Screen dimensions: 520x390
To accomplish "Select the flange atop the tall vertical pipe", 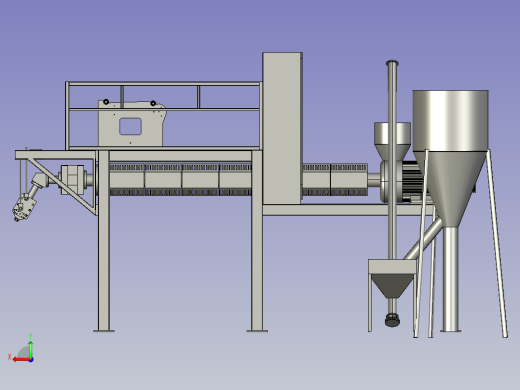I will 392,63.
